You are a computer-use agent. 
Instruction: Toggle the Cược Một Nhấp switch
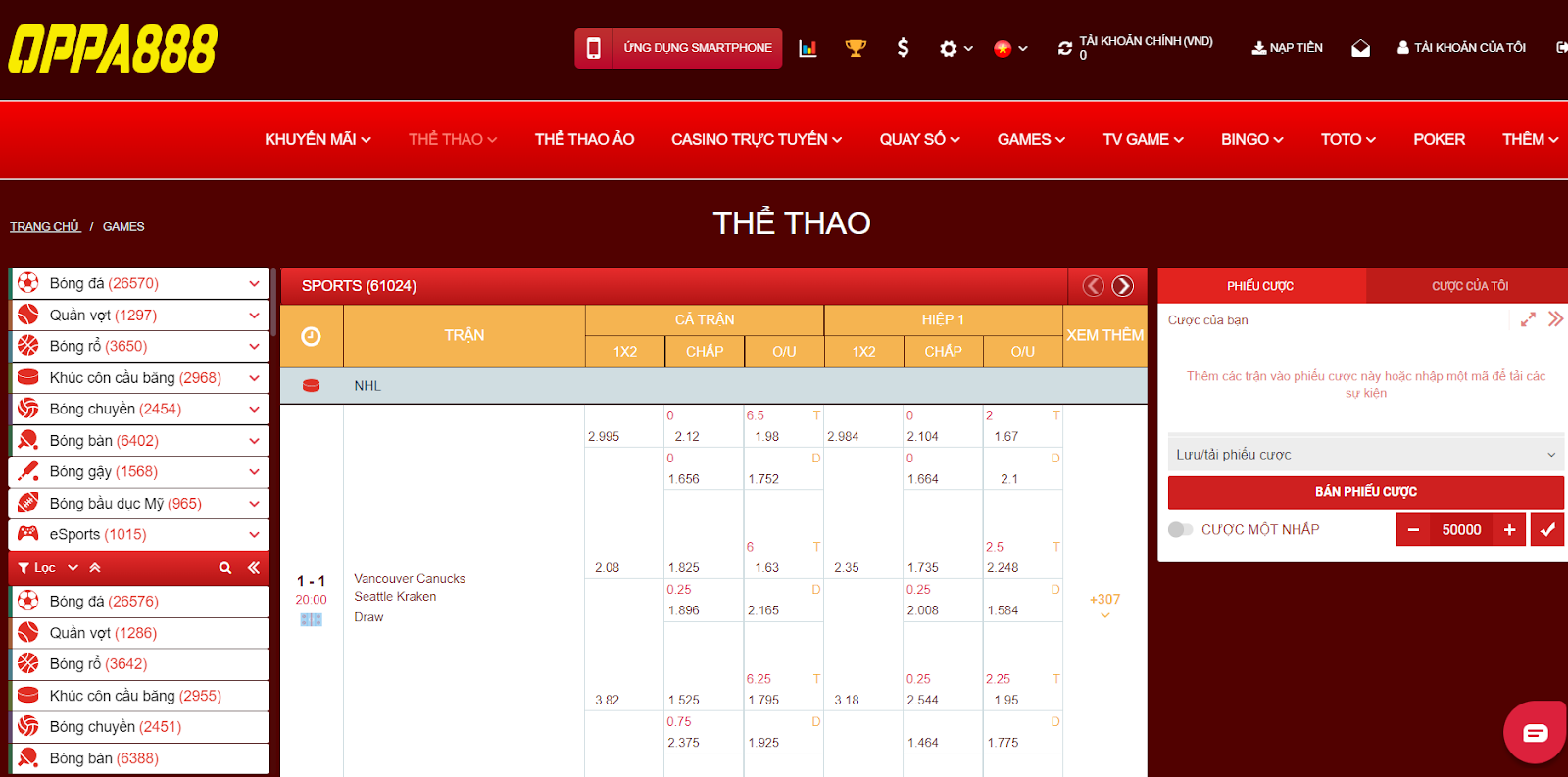click(1180, 530)
